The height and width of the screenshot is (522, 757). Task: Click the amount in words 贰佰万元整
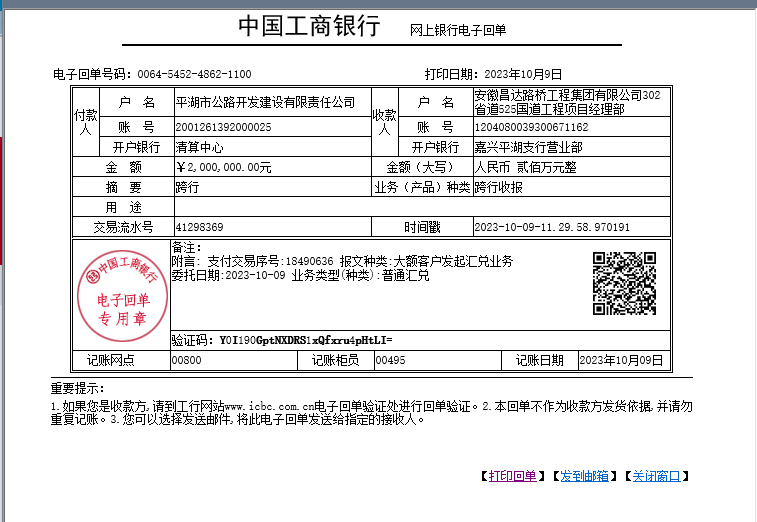525,167
